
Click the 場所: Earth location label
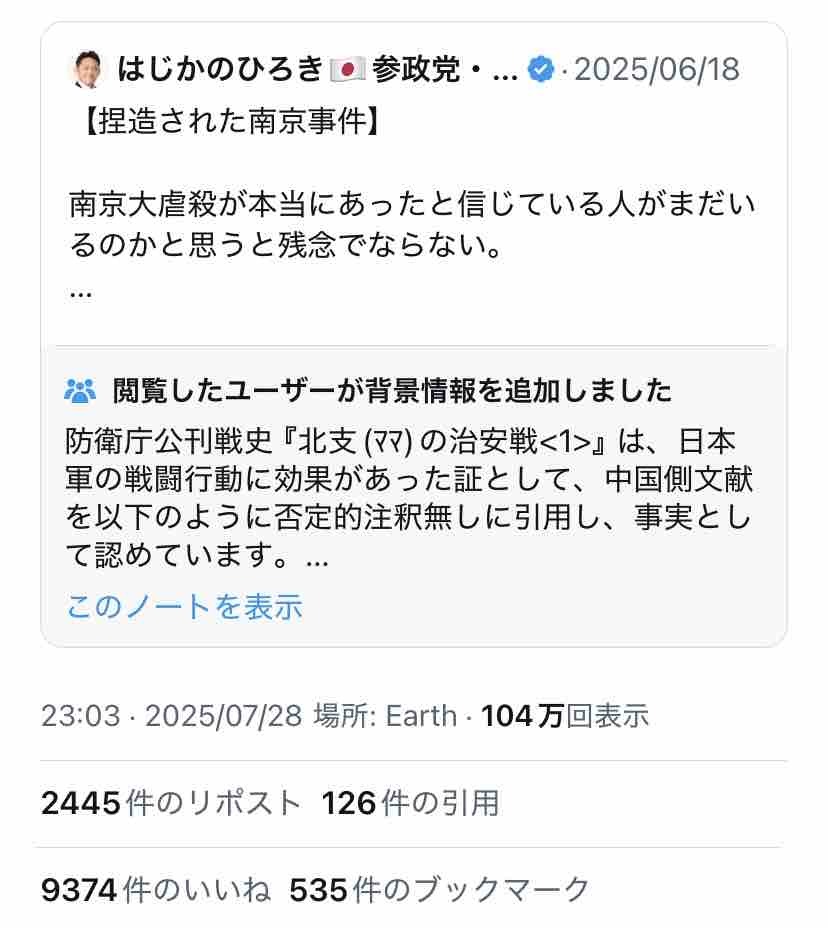[385, 716]
